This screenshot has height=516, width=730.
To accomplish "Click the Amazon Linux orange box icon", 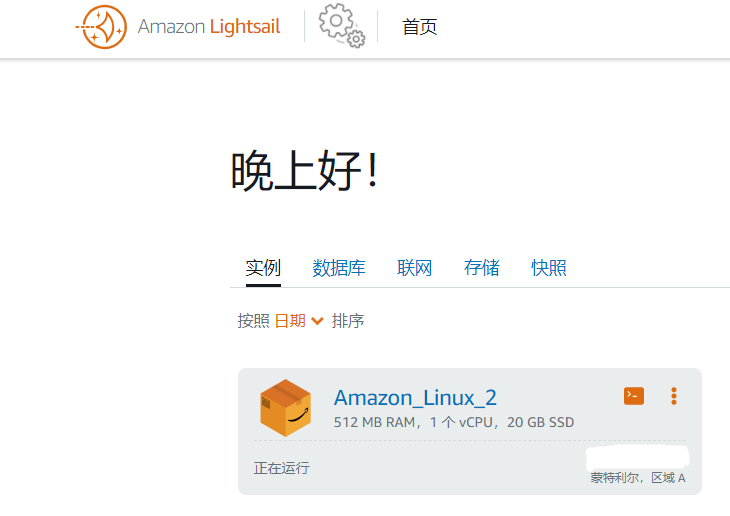I will click(285, 407).
